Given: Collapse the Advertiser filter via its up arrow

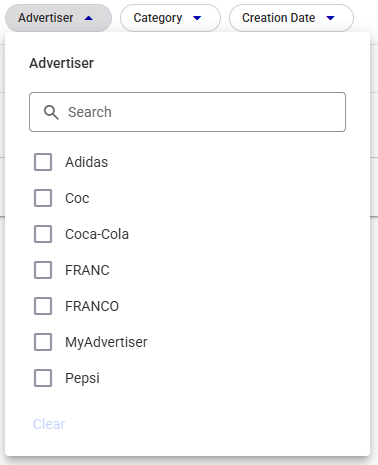Looking at the screenshot, I should point(89,18).
